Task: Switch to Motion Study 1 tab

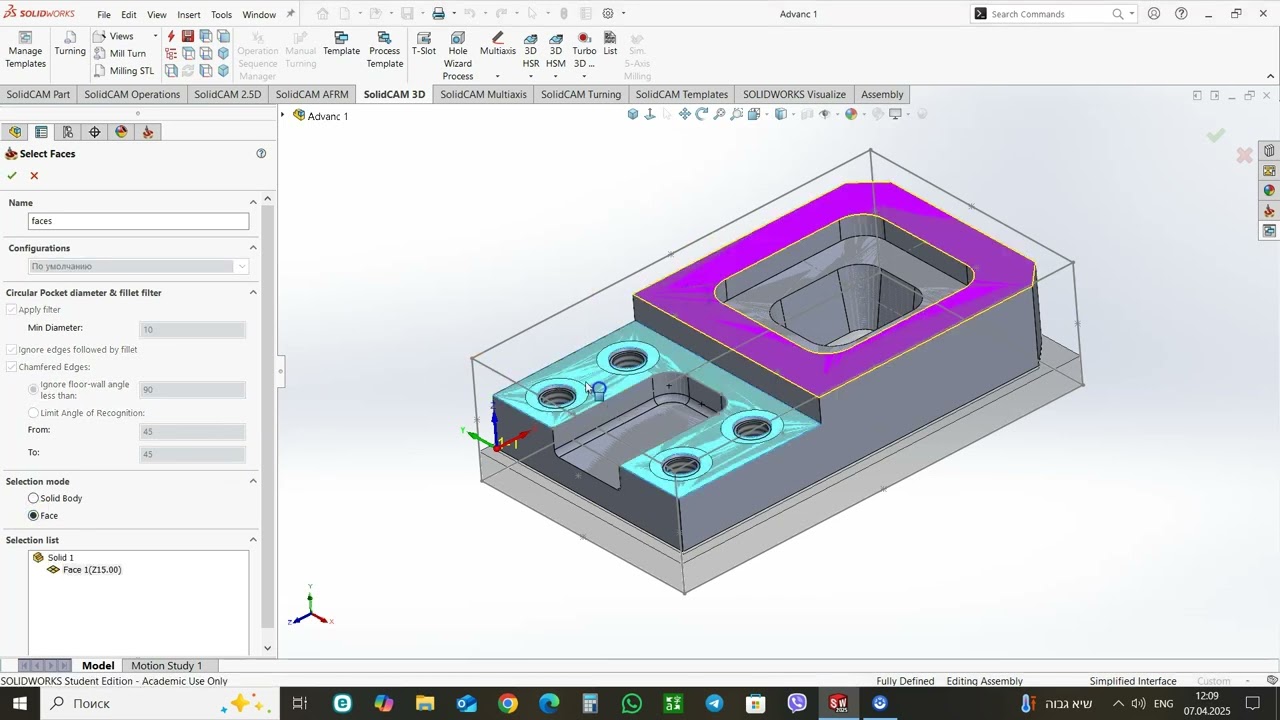Action: [x=166, y=666]
